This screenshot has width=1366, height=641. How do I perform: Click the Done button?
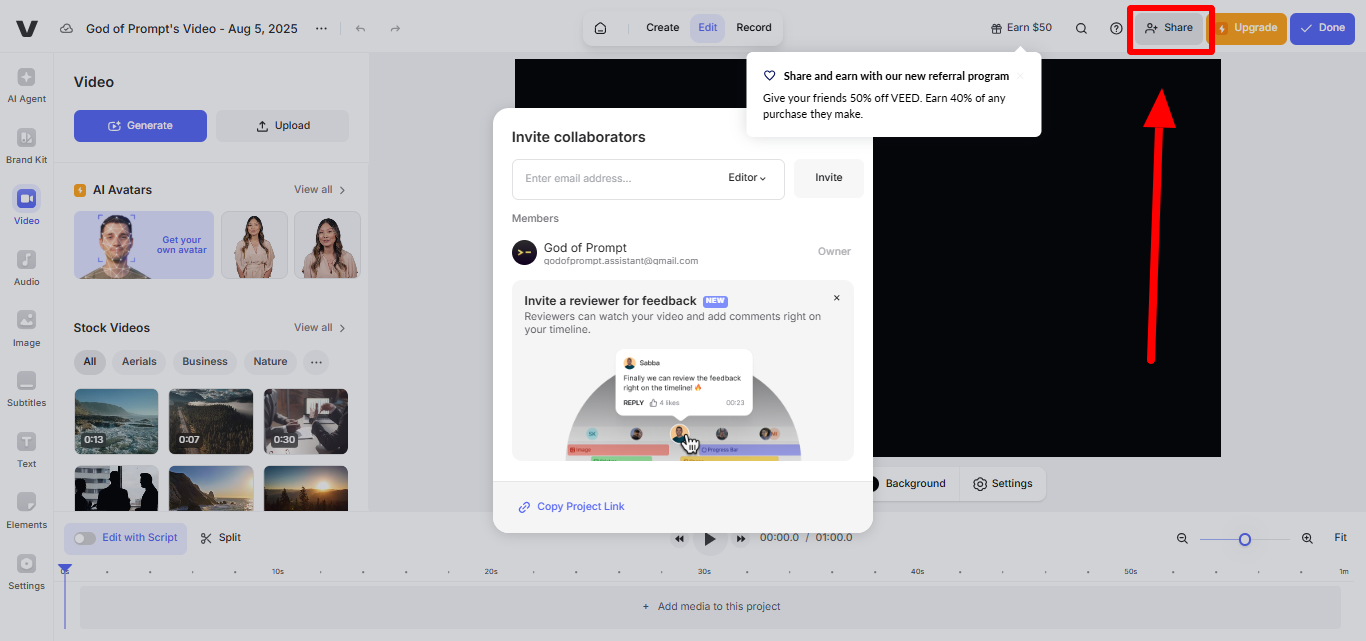tap(1322, 28)
